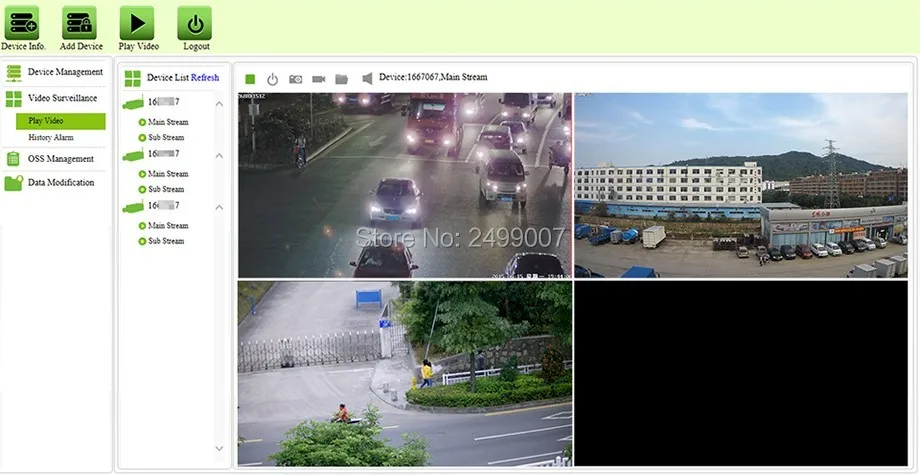Stop video with green square button
Image resolution: width=920 pixels, height=475 pixels.
click(x=250, y=79)
